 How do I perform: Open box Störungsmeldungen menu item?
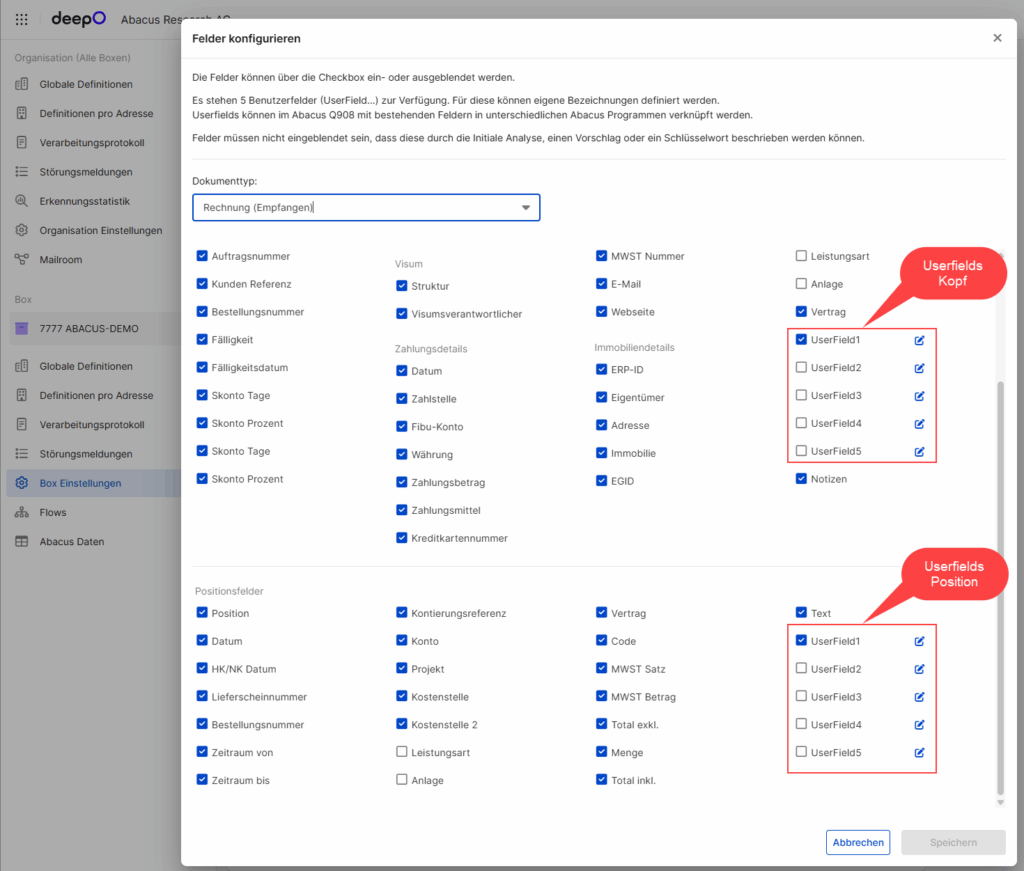pos(86,454)
